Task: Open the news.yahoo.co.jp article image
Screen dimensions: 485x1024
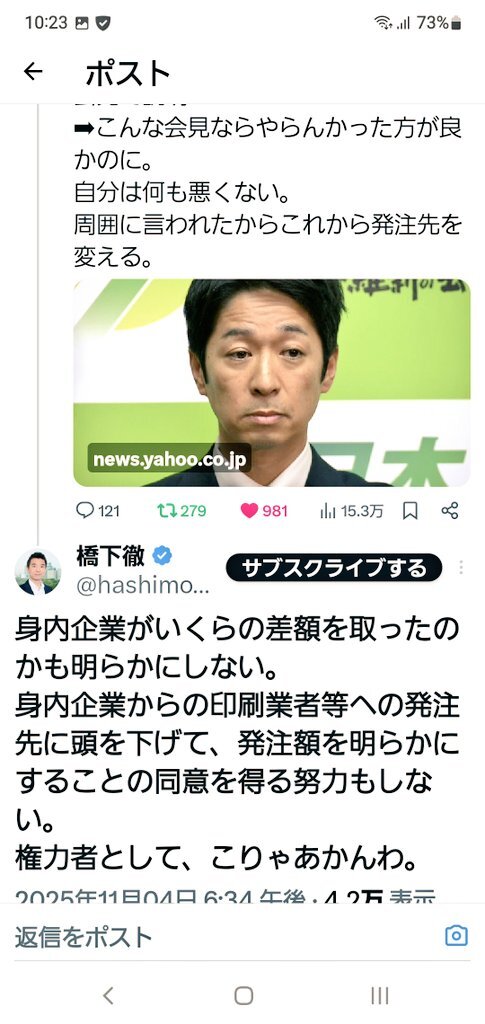Action: (272, 383)
